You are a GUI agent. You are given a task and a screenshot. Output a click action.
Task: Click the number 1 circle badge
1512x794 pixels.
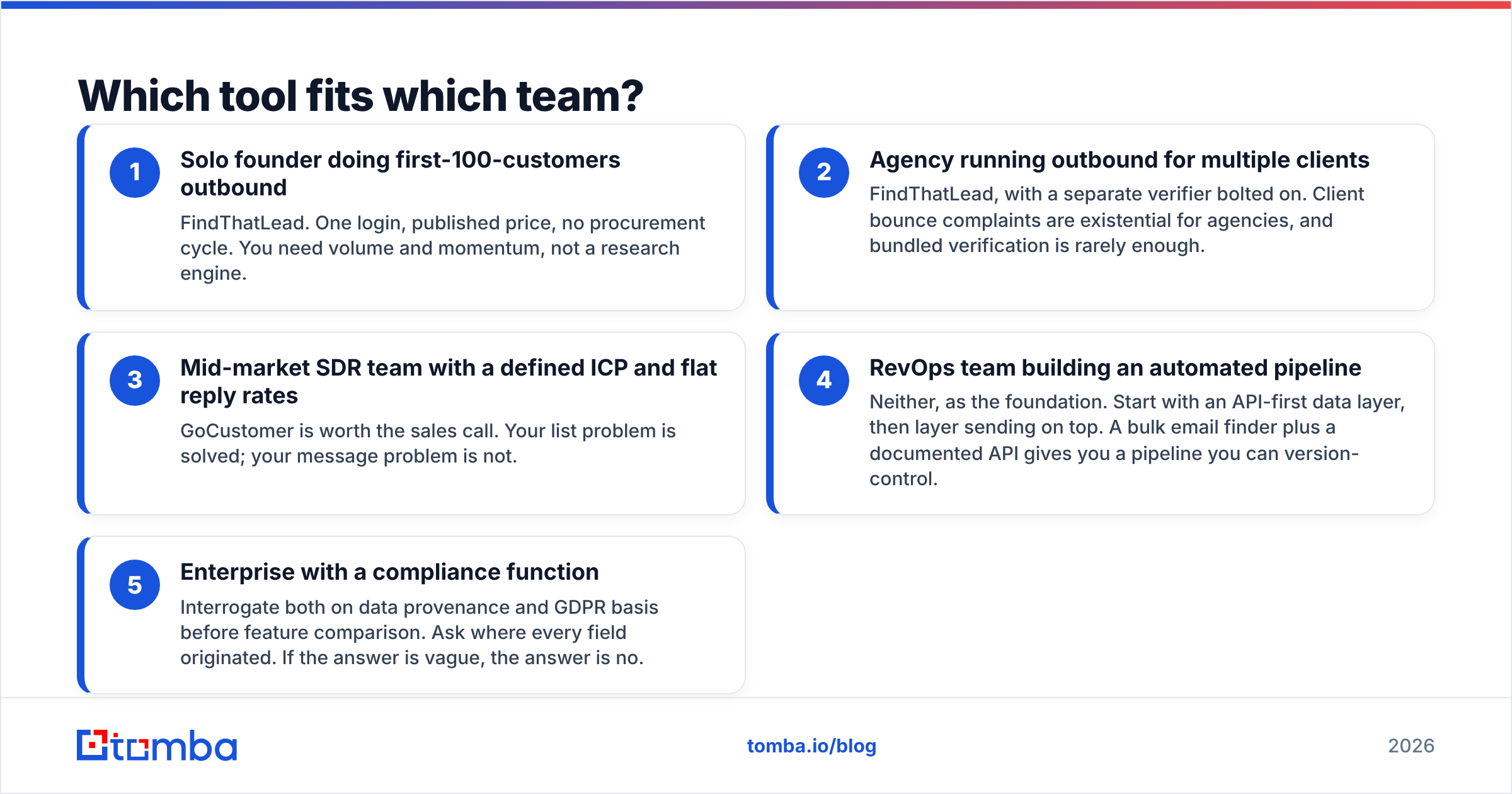135,173
